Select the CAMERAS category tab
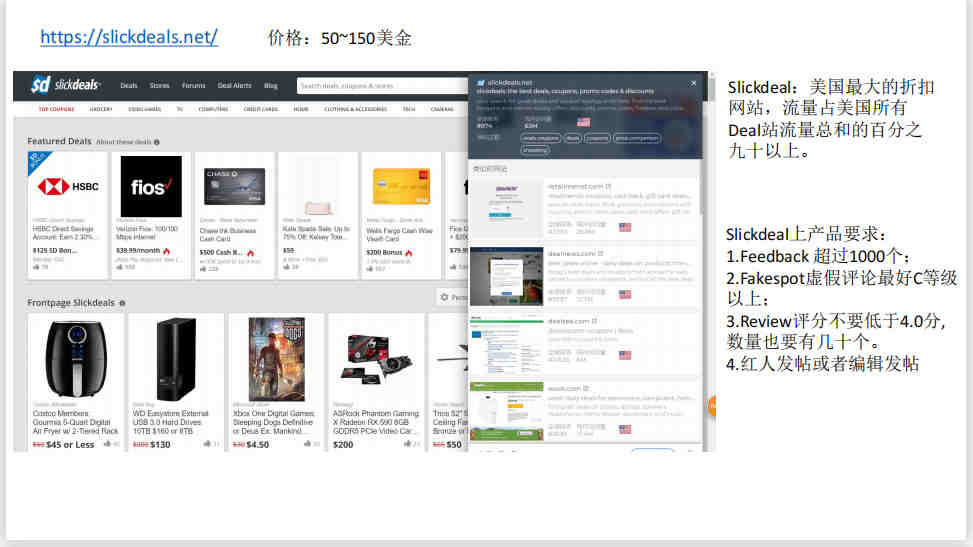The height and width of the screenshot is (547, 973). tap(442, 109)
